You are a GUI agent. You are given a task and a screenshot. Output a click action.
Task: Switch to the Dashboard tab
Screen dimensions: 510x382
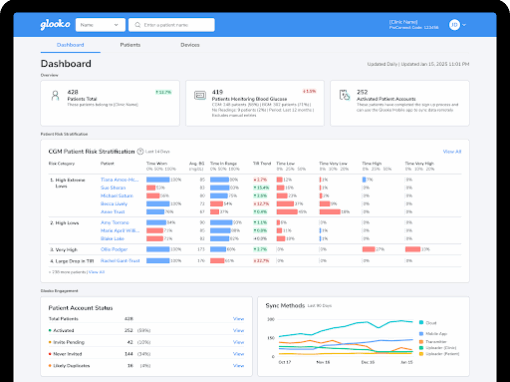tap(70, 45)
